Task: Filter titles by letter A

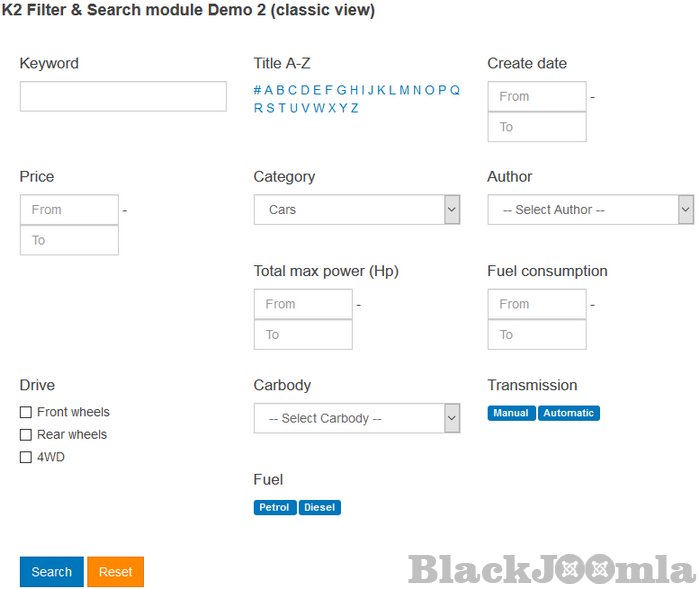Action: click(268, 90)
